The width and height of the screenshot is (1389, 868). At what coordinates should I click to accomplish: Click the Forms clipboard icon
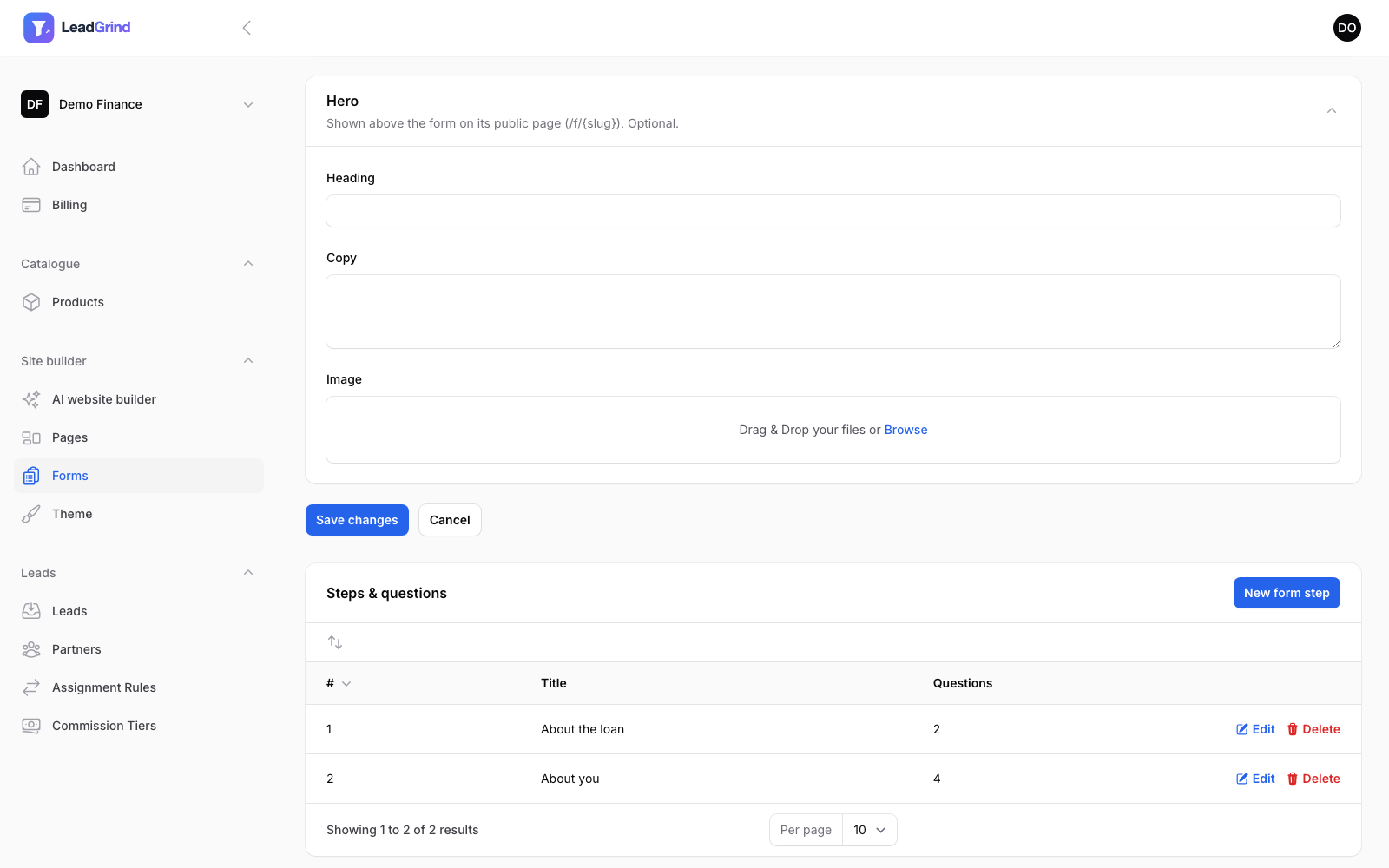click(x=31, y=476)
